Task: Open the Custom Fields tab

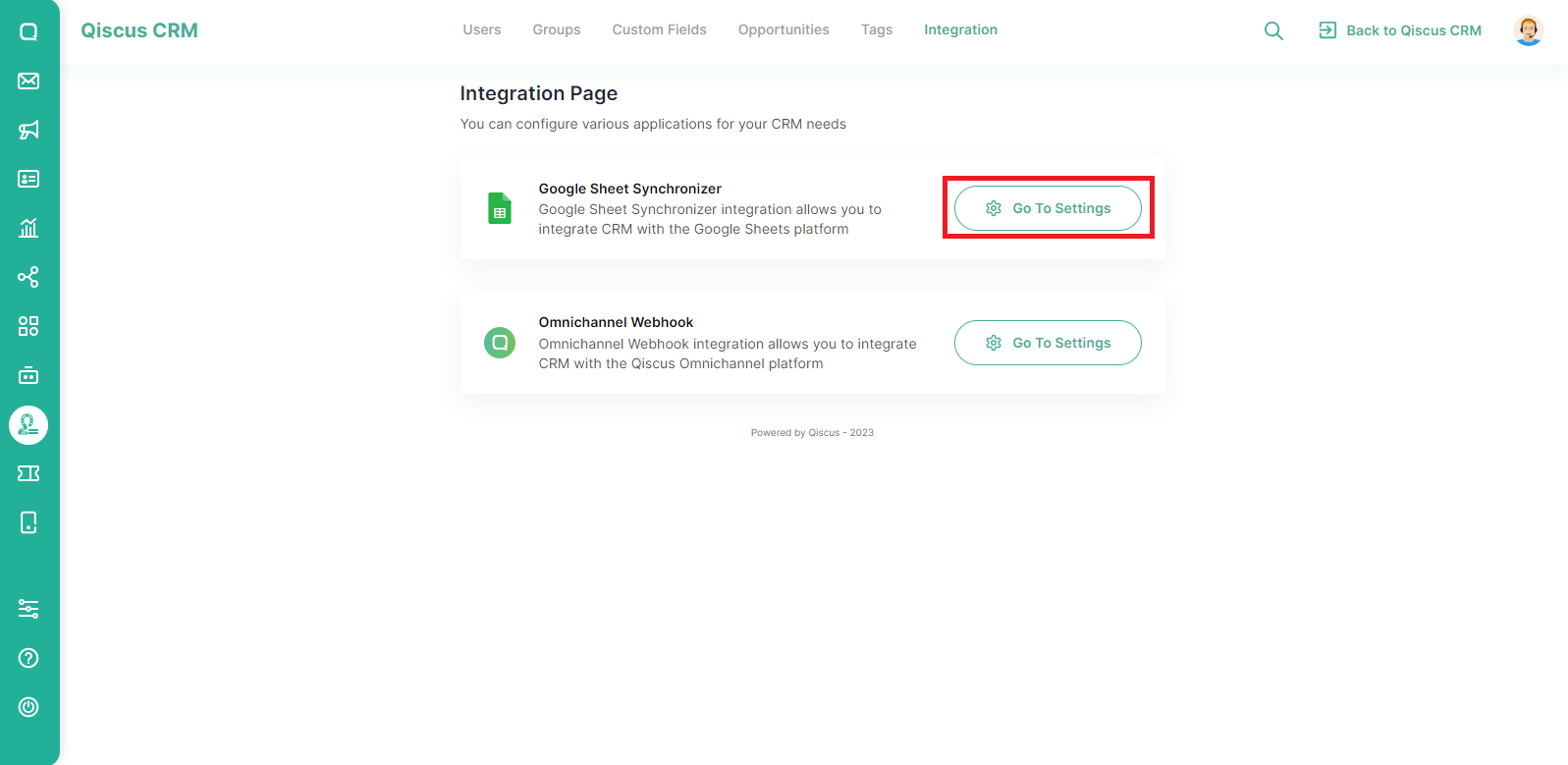Action: 660,29
